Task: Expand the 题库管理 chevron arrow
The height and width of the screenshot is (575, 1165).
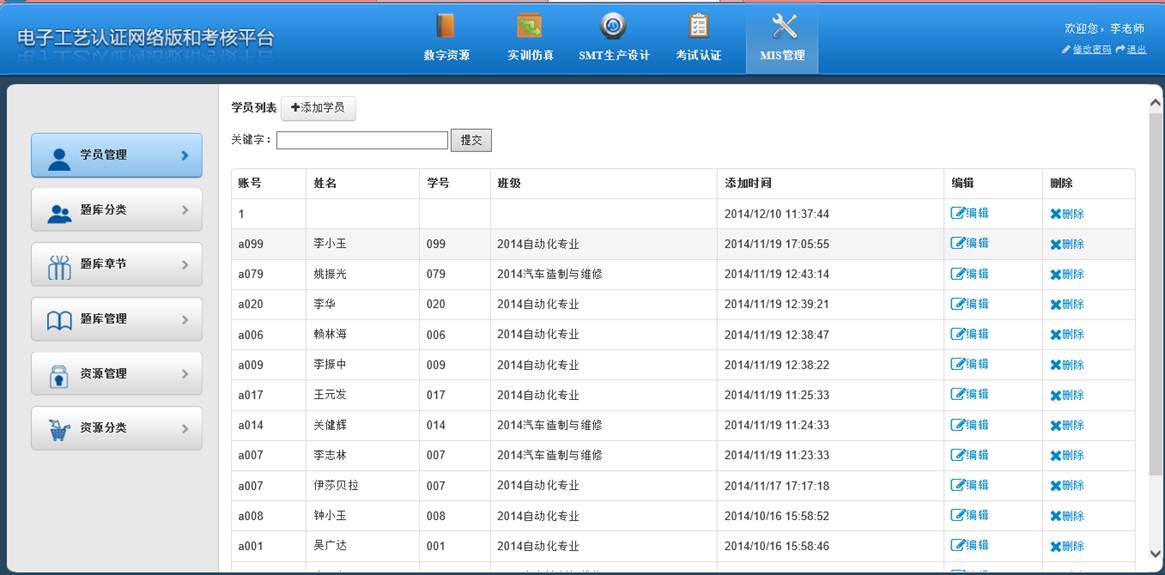Action: pyautogui.click(x=185, y=320)
